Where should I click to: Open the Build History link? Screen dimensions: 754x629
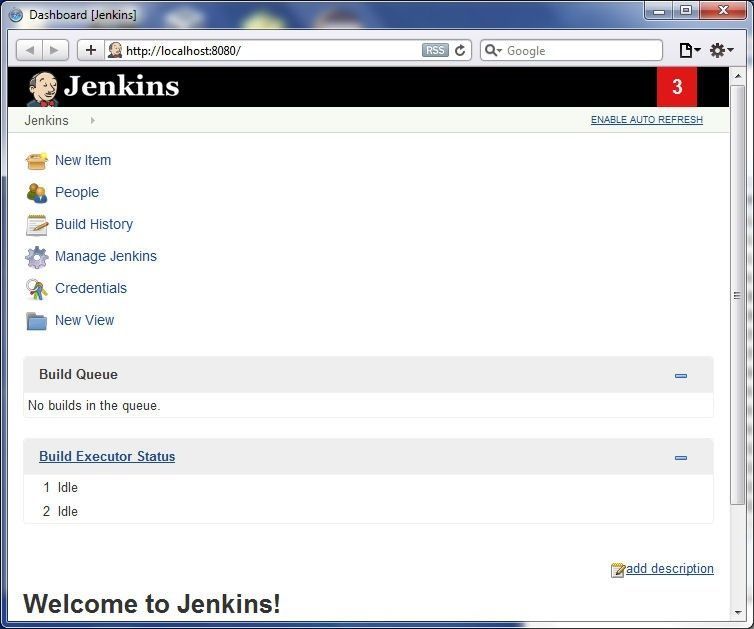[94, 224]
